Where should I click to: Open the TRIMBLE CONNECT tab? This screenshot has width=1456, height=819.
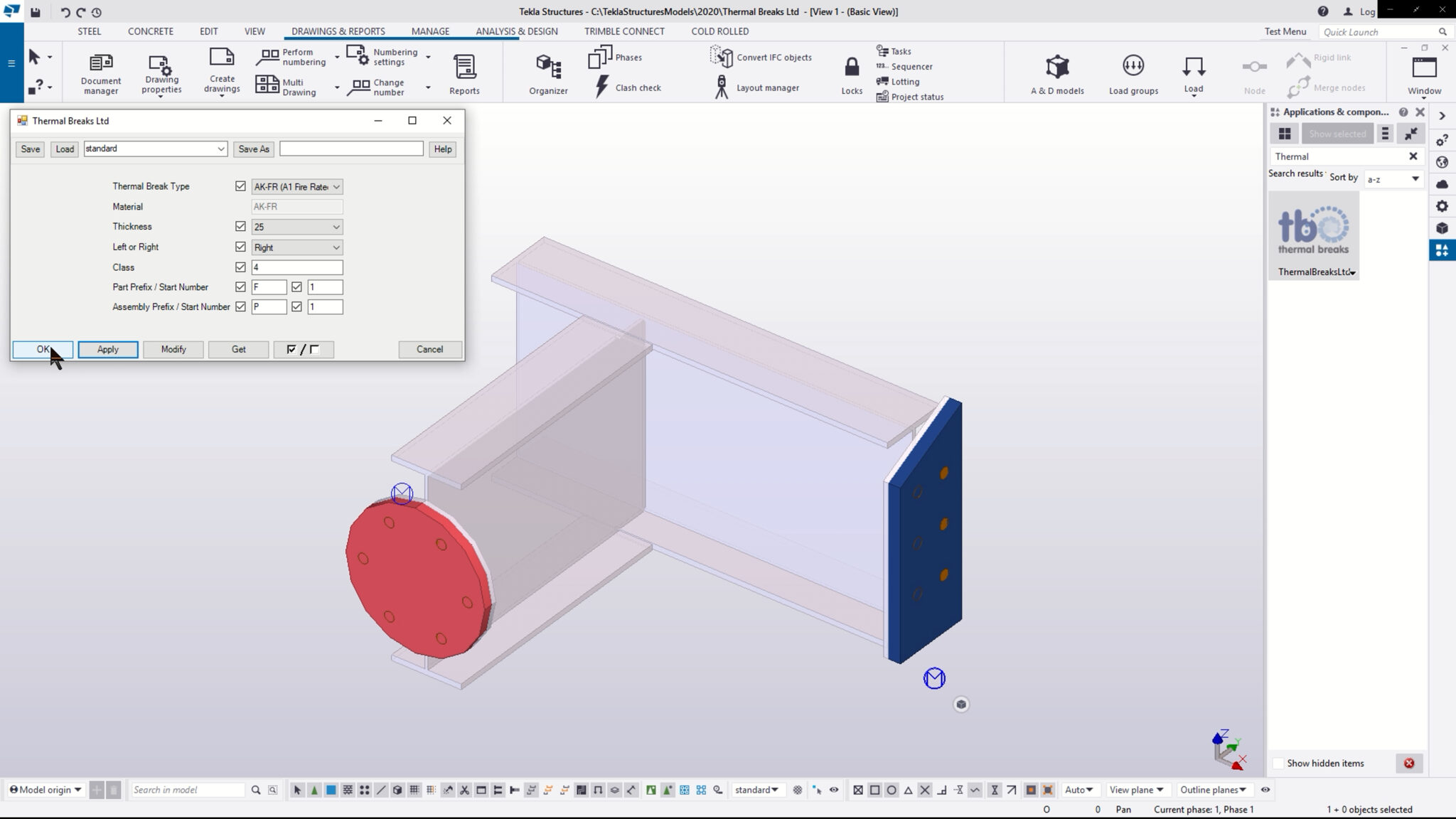[624, 31]
